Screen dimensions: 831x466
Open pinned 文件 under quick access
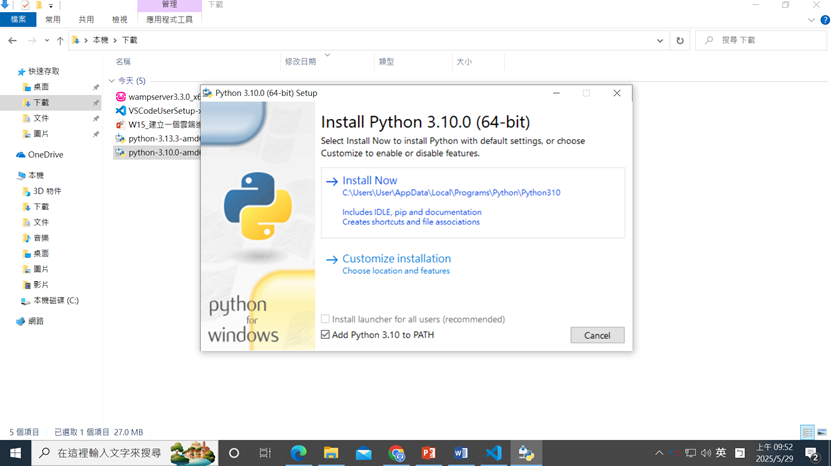click(x=41, y=118)
